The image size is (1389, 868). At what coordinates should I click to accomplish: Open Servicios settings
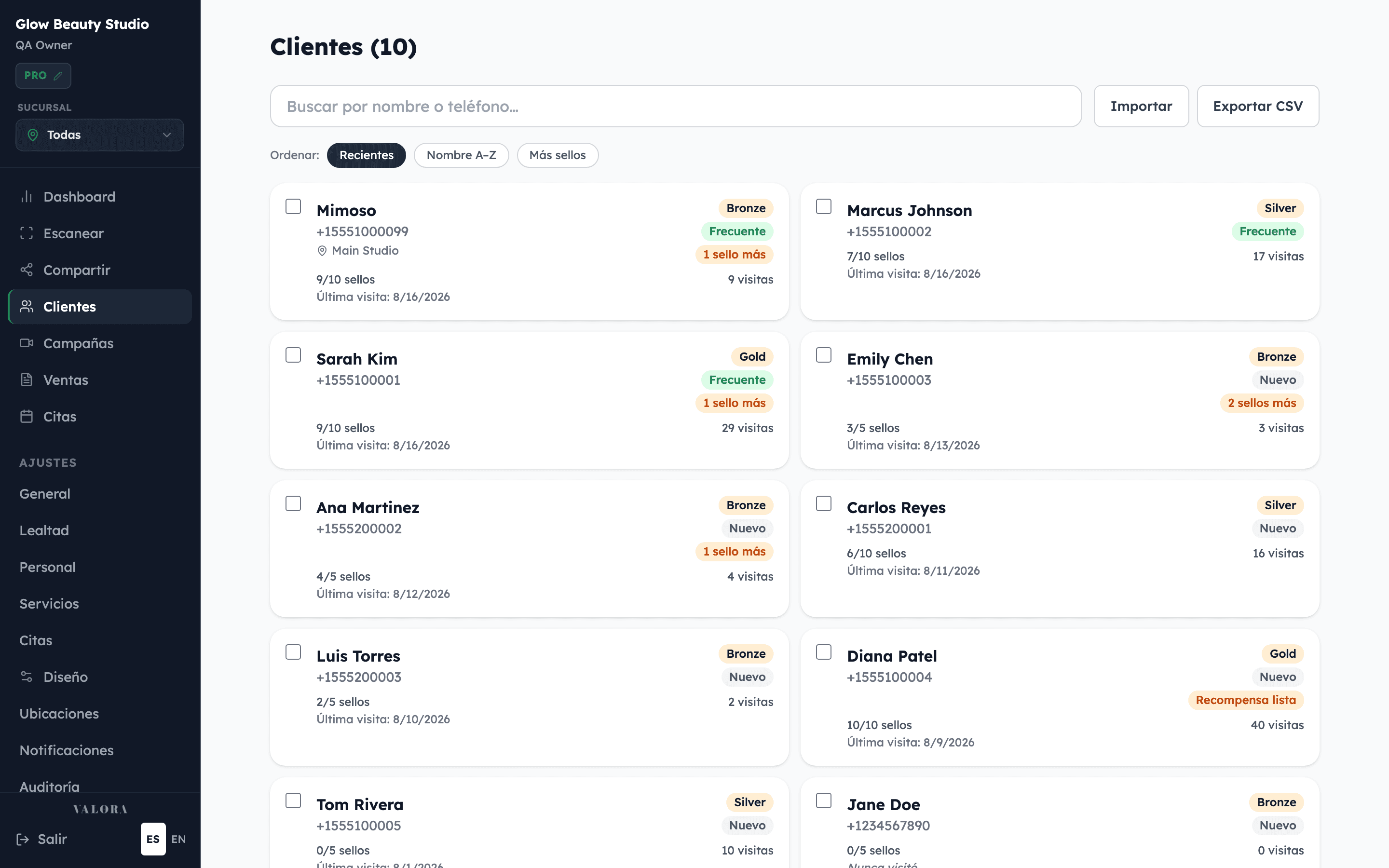[x=100, y=604]
